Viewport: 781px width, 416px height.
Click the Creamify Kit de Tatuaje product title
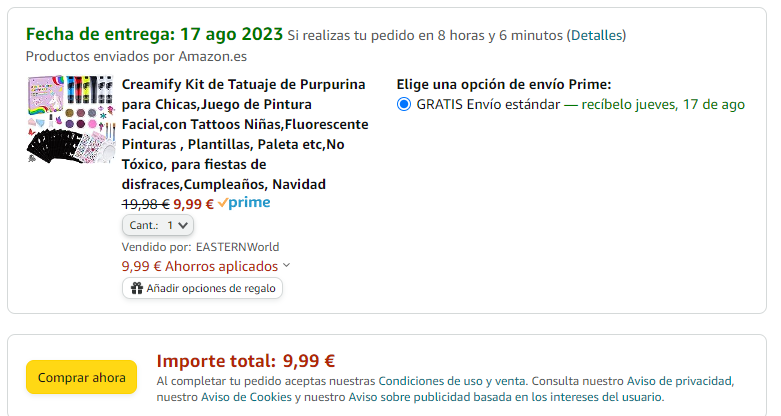click(245, 134)
